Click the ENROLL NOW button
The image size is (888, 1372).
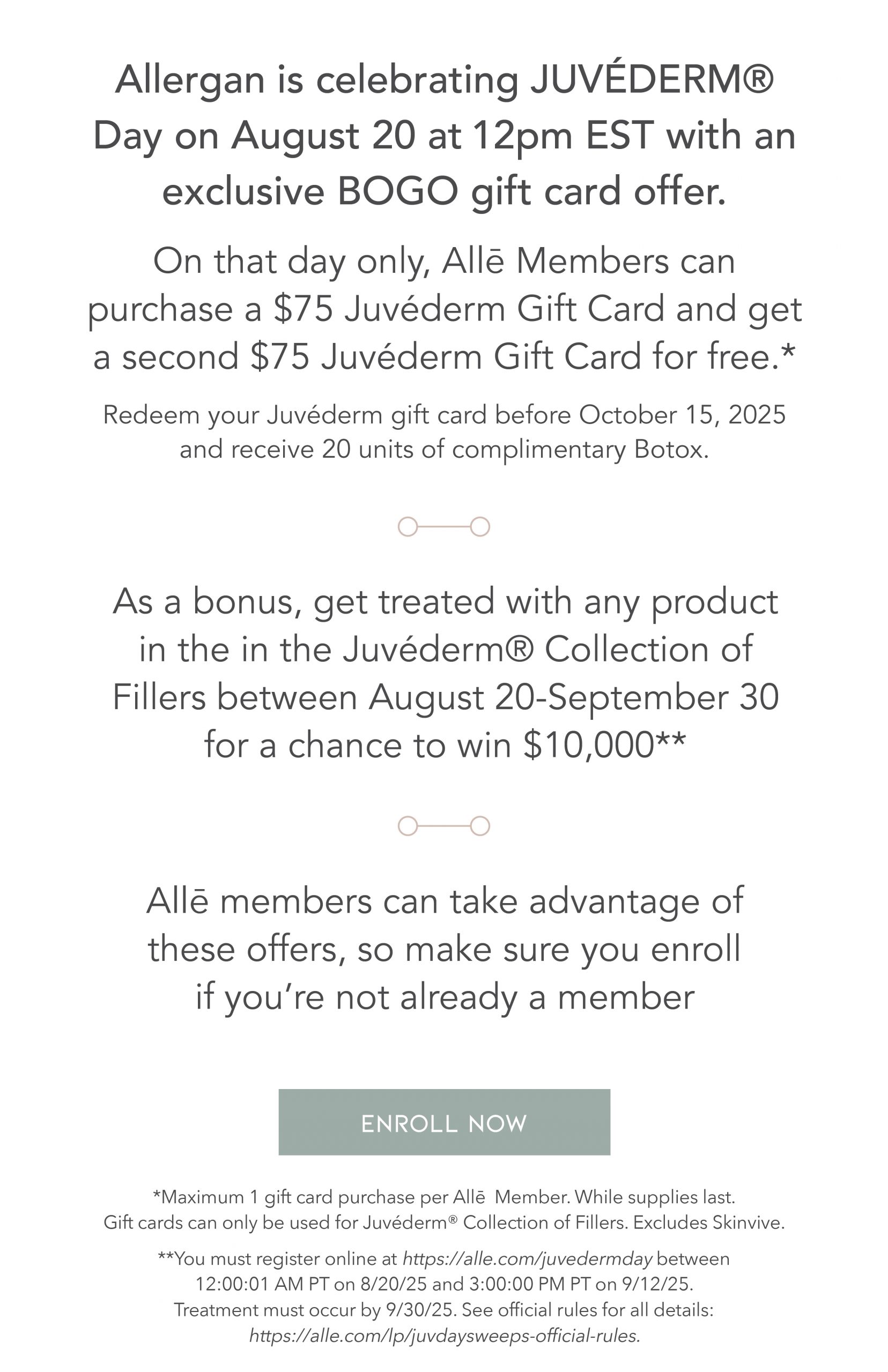[x=444, y=1122]
